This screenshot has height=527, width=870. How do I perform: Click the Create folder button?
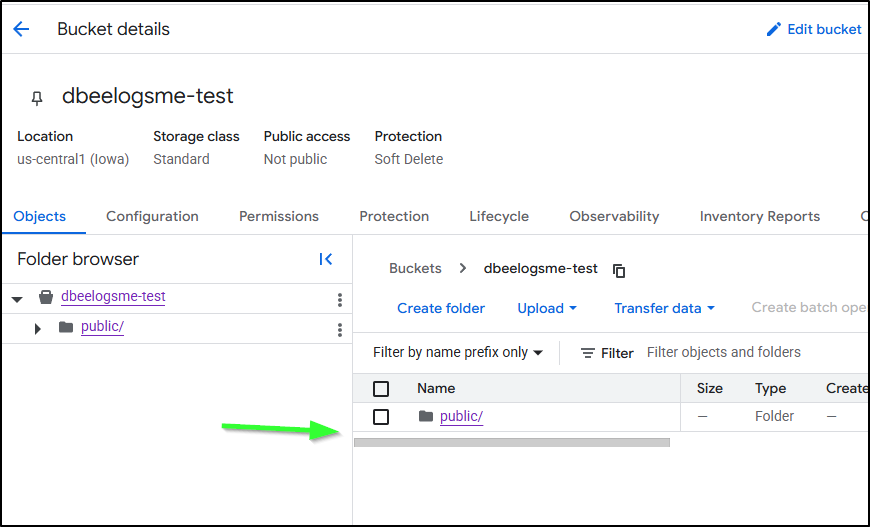click(x=441, y=308)
